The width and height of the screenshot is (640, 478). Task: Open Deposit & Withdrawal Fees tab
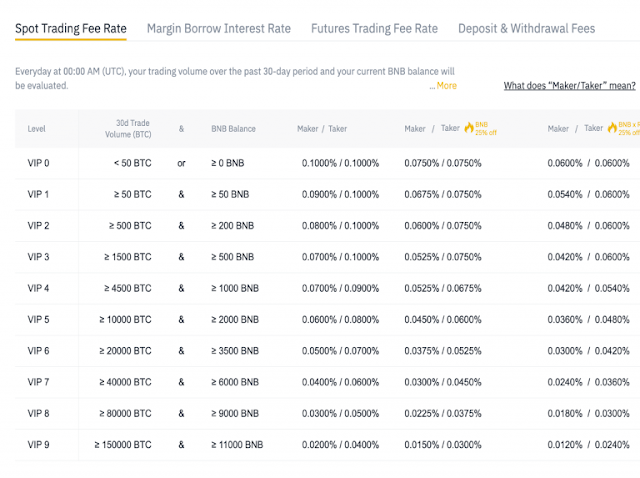coord(526,28)
